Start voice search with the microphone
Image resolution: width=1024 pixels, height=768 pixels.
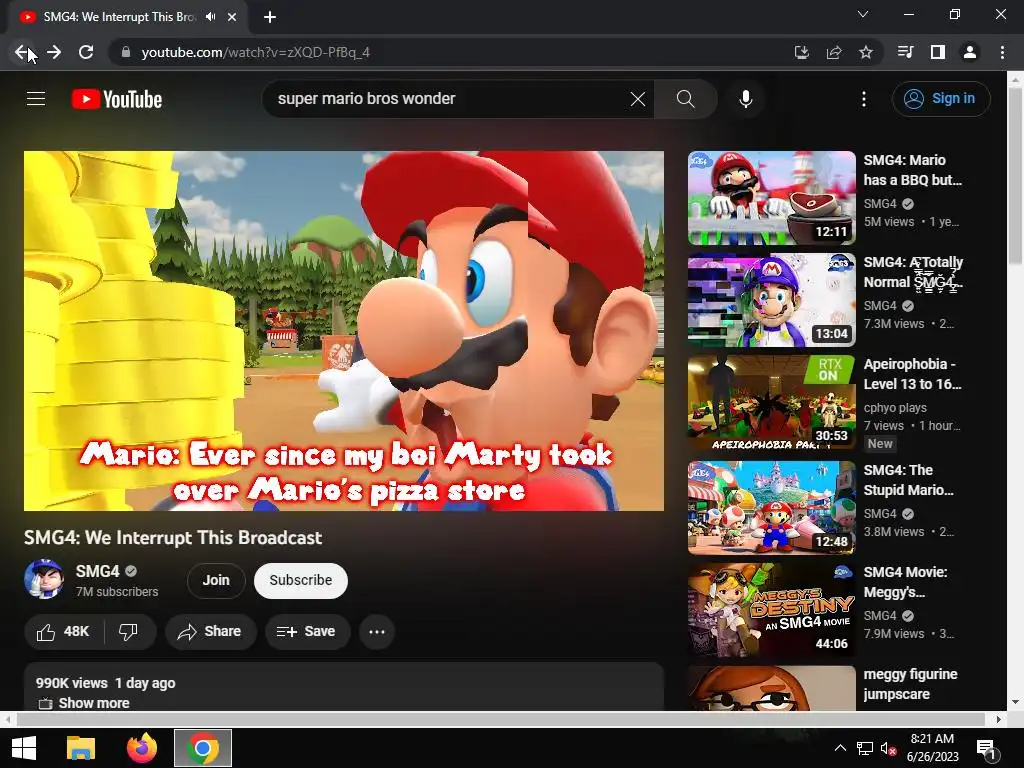745,99
